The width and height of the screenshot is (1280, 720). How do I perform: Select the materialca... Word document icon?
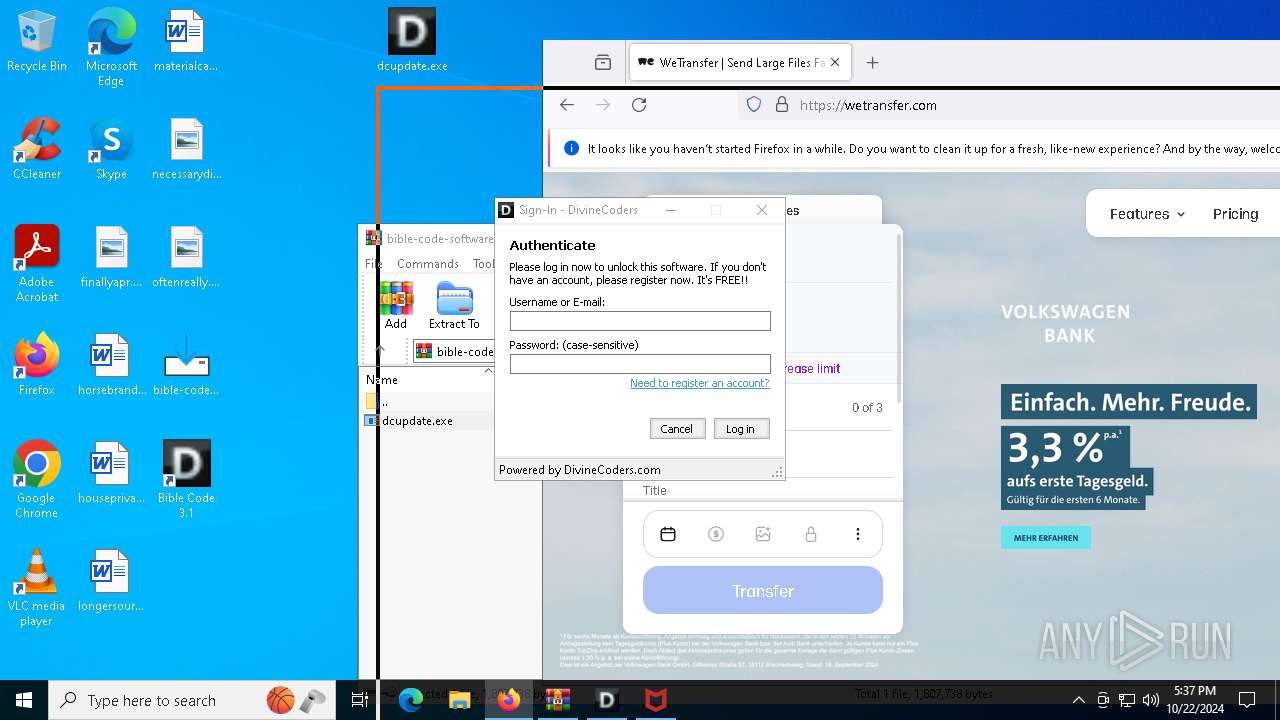pos(186,41)
